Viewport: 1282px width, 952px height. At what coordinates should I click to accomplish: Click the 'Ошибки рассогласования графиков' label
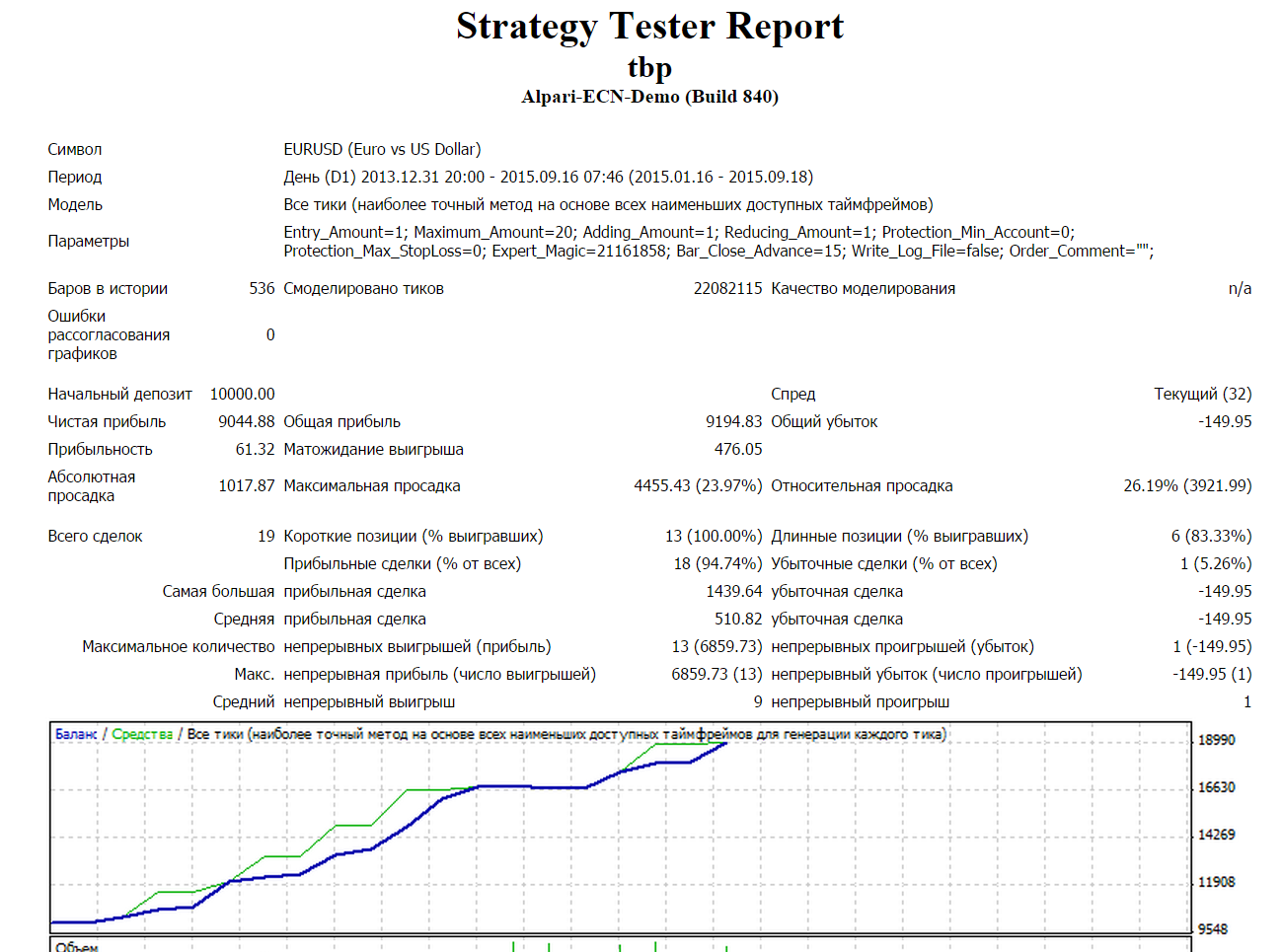point(109,334)
